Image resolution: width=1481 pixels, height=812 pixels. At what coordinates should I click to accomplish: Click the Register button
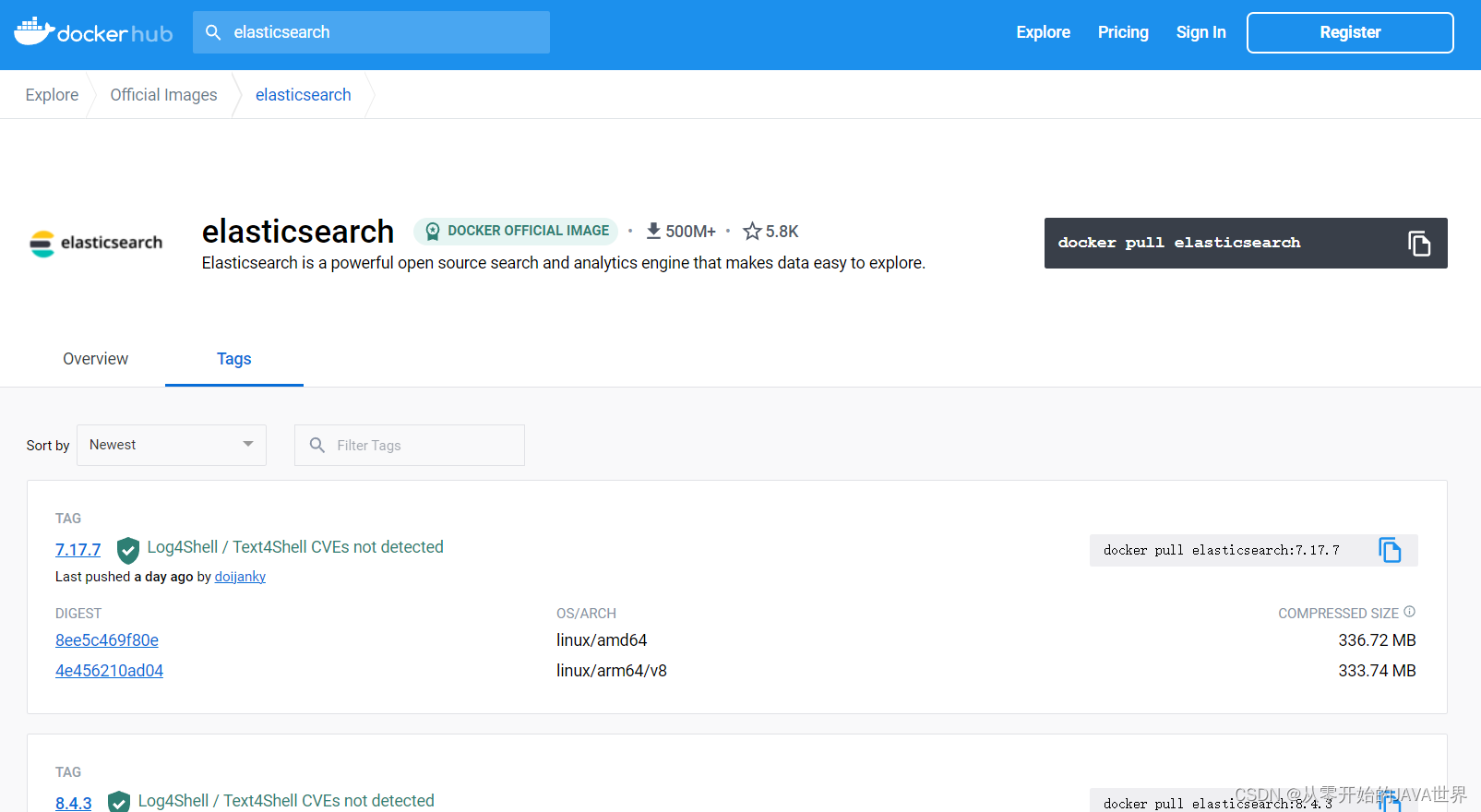click(1350, 32)
